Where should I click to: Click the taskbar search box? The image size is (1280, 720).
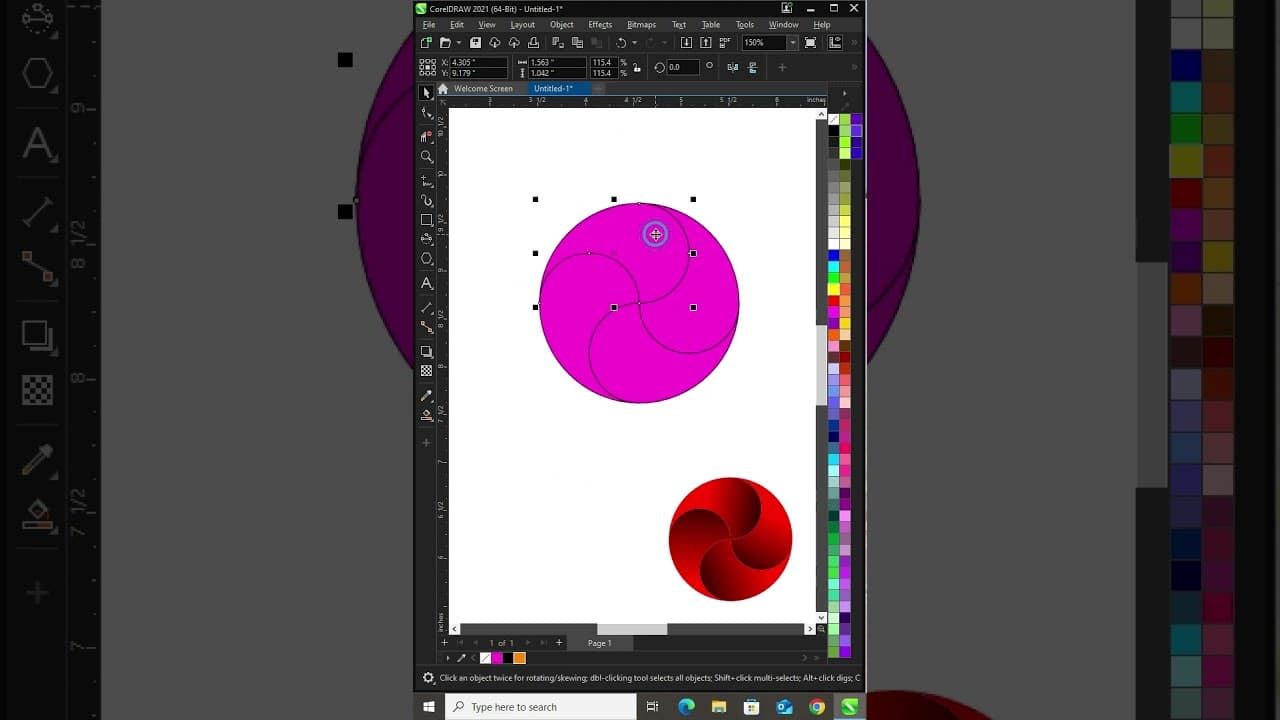pos(540,707)
